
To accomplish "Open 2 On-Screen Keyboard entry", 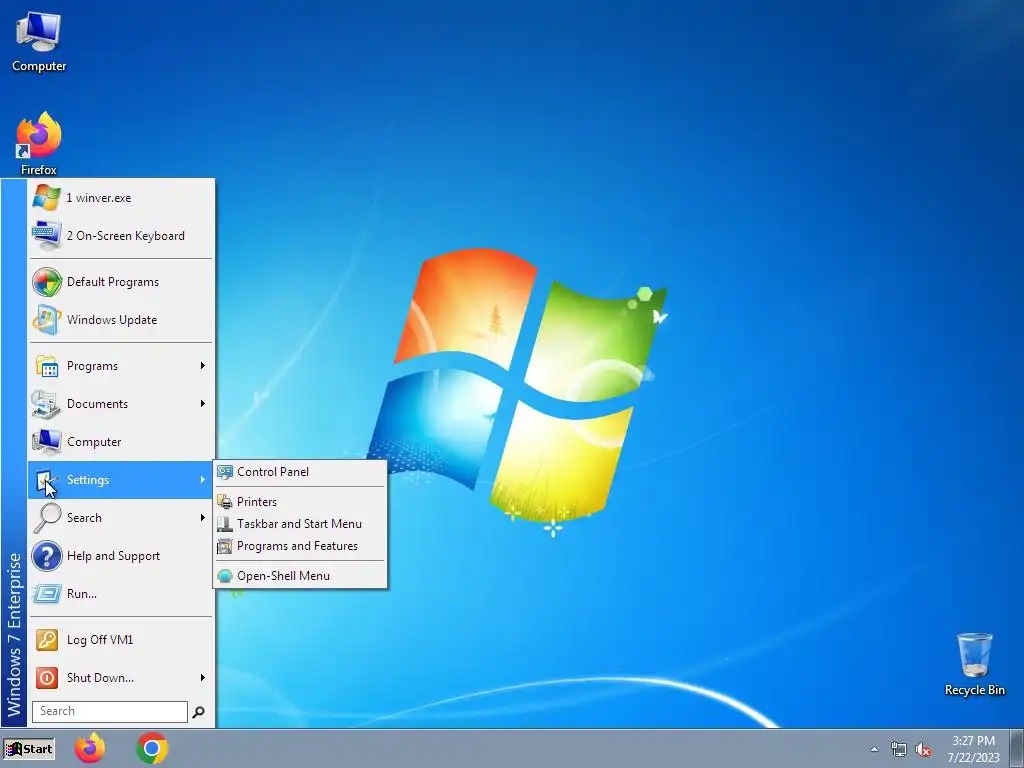I will point(121,235).
